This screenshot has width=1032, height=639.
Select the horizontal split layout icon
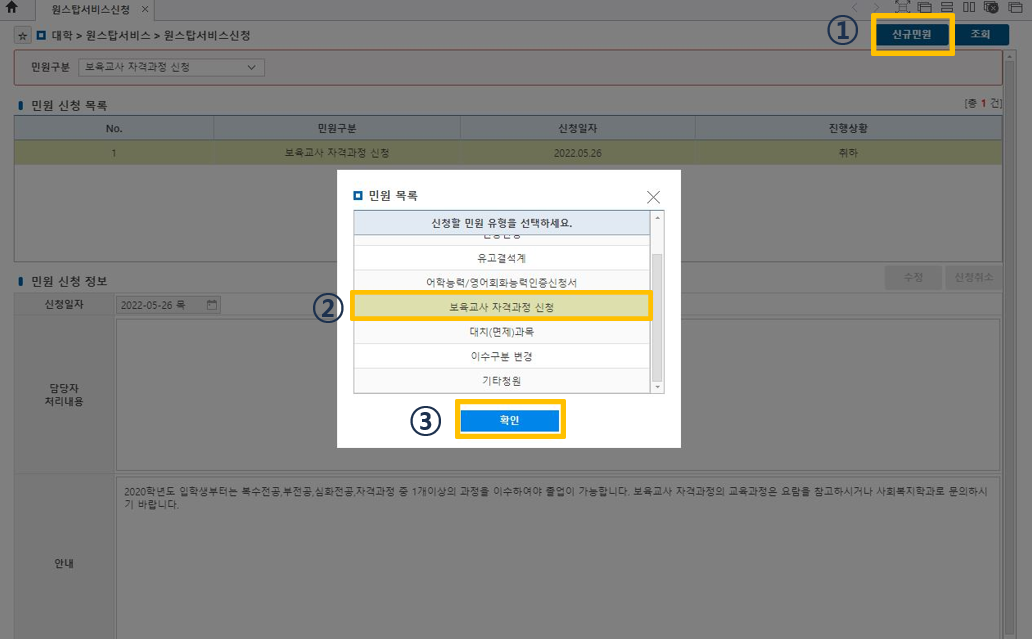coord(946,8)
